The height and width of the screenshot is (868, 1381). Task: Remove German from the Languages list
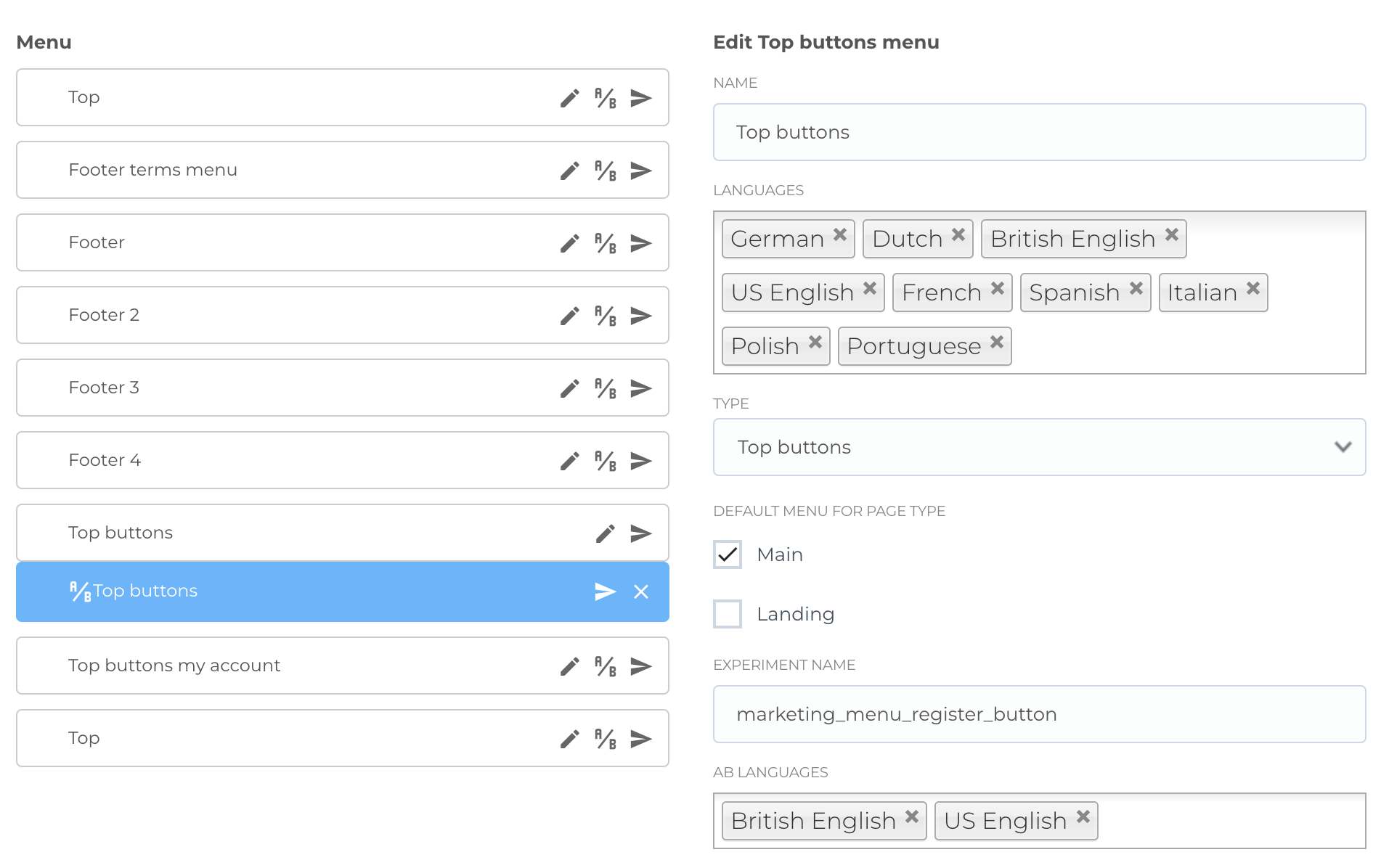click(840, 235)
